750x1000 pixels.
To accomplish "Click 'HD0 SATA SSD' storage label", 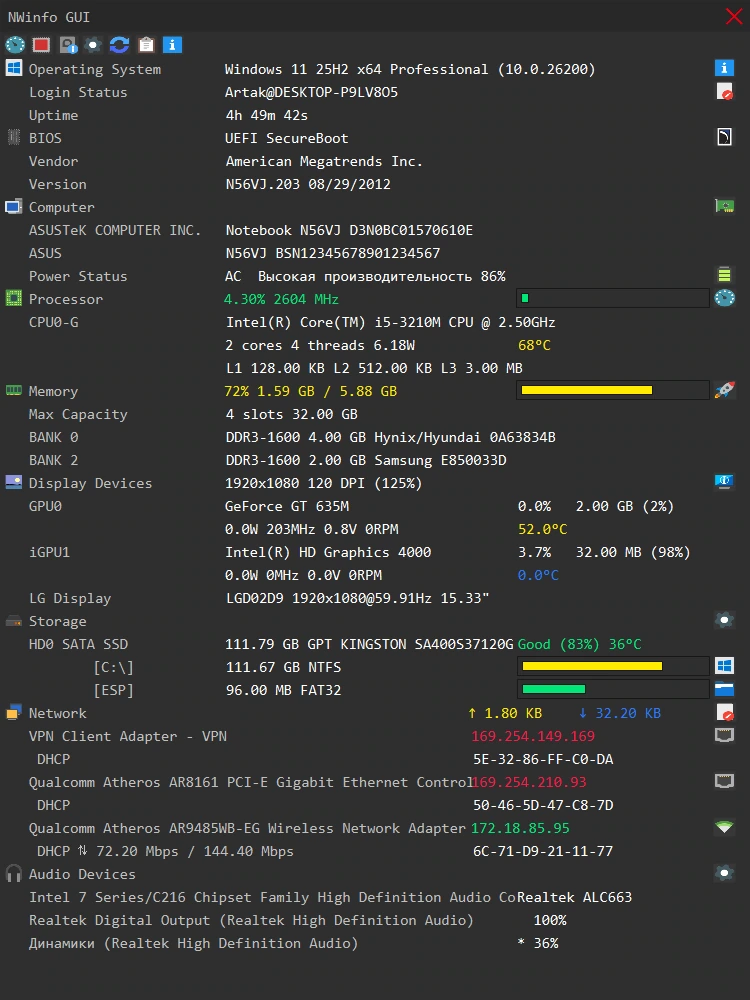I will pos(78,644).
